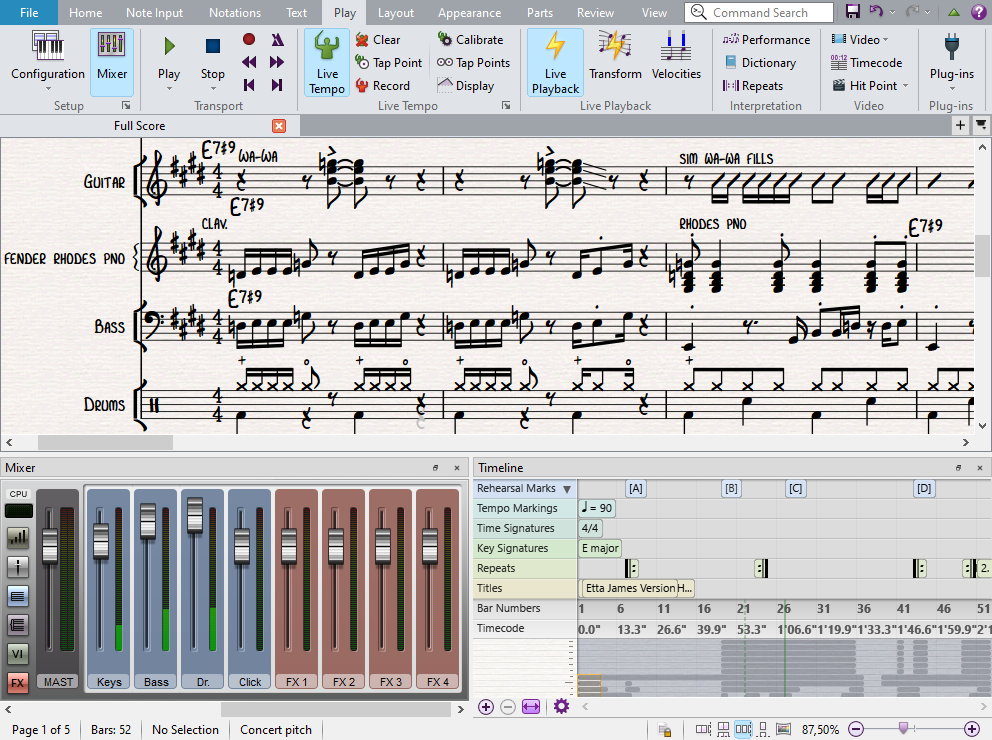Click the Dictionary button
This screenshot has height=740, width=992.
tap(767, 63)
